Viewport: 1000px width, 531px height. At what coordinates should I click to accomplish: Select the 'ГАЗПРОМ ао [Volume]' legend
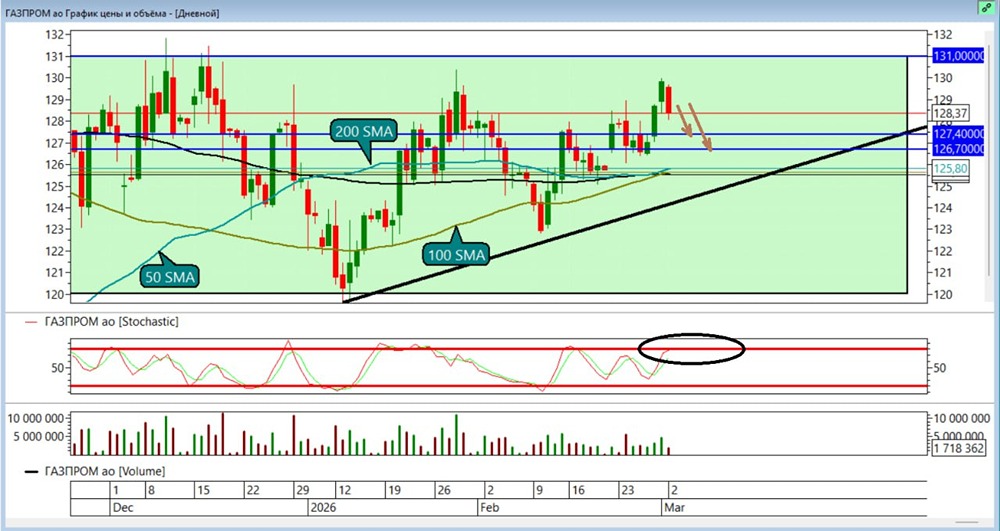coord(105,472)
